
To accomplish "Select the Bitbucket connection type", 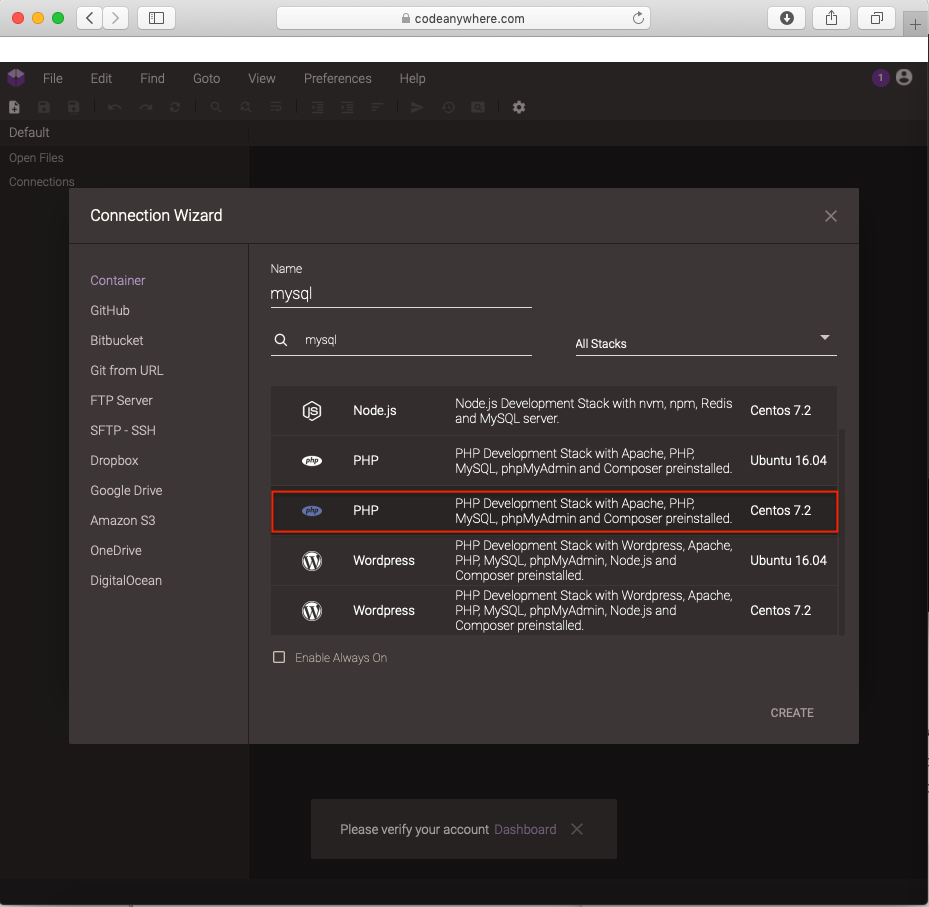I will click(117, 341).
